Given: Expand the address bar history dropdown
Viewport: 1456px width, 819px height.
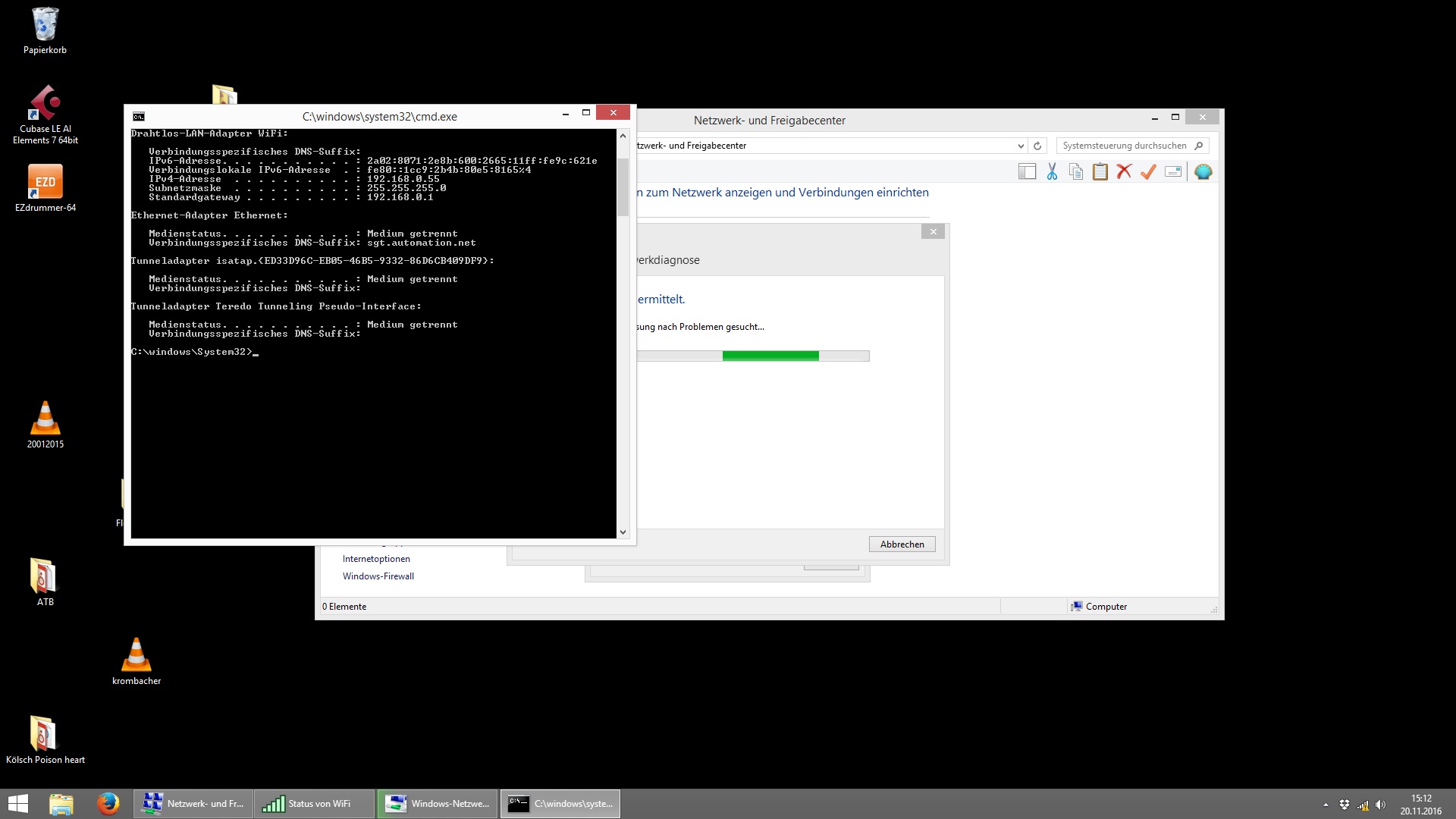Looking at the screenshot, I should [x=1021, y=146].
